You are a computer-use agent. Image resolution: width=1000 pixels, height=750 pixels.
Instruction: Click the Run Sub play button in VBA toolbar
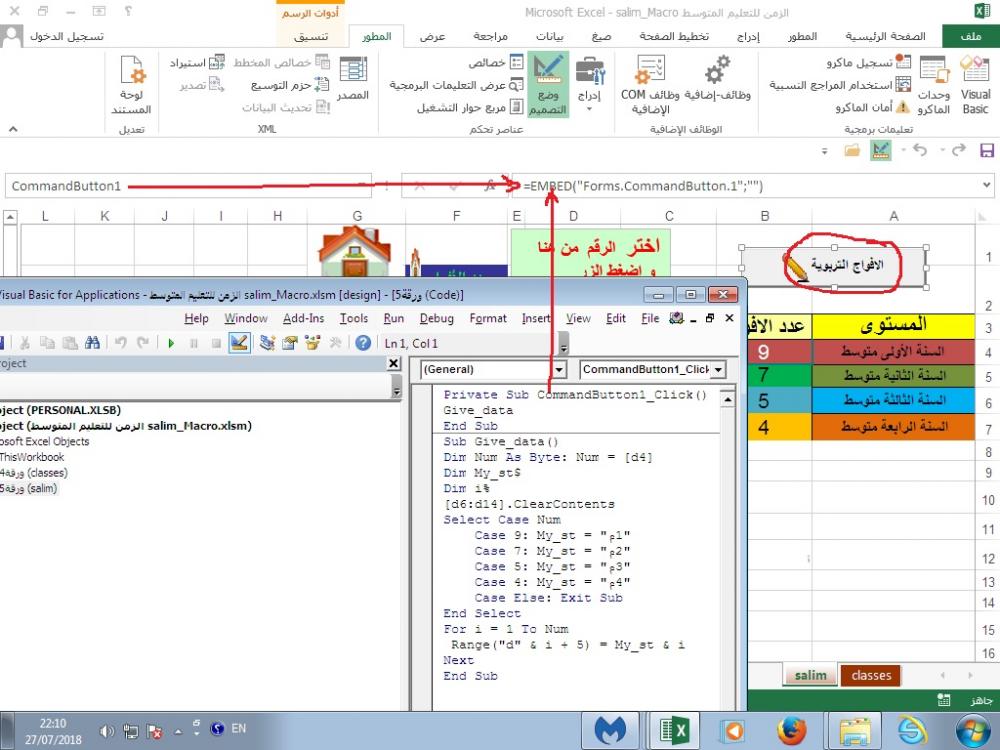pyautogui.click(x=171, y=344)
